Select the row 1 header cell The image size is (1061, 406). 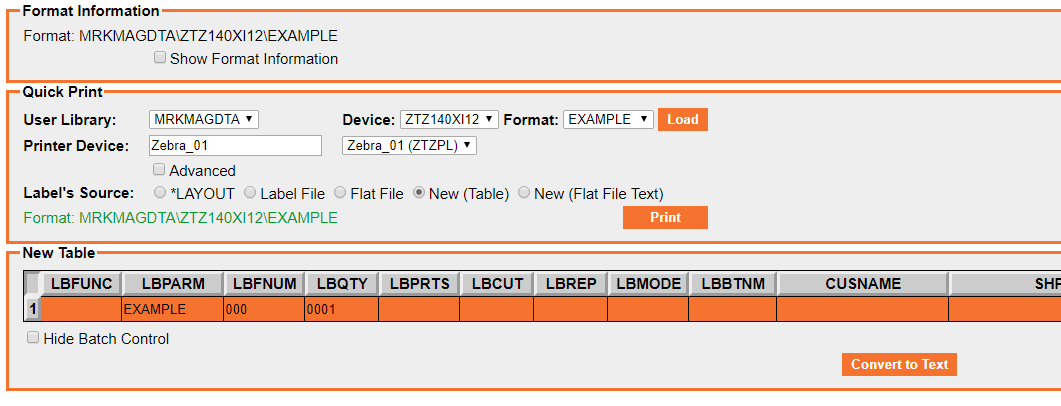(32, 309)
